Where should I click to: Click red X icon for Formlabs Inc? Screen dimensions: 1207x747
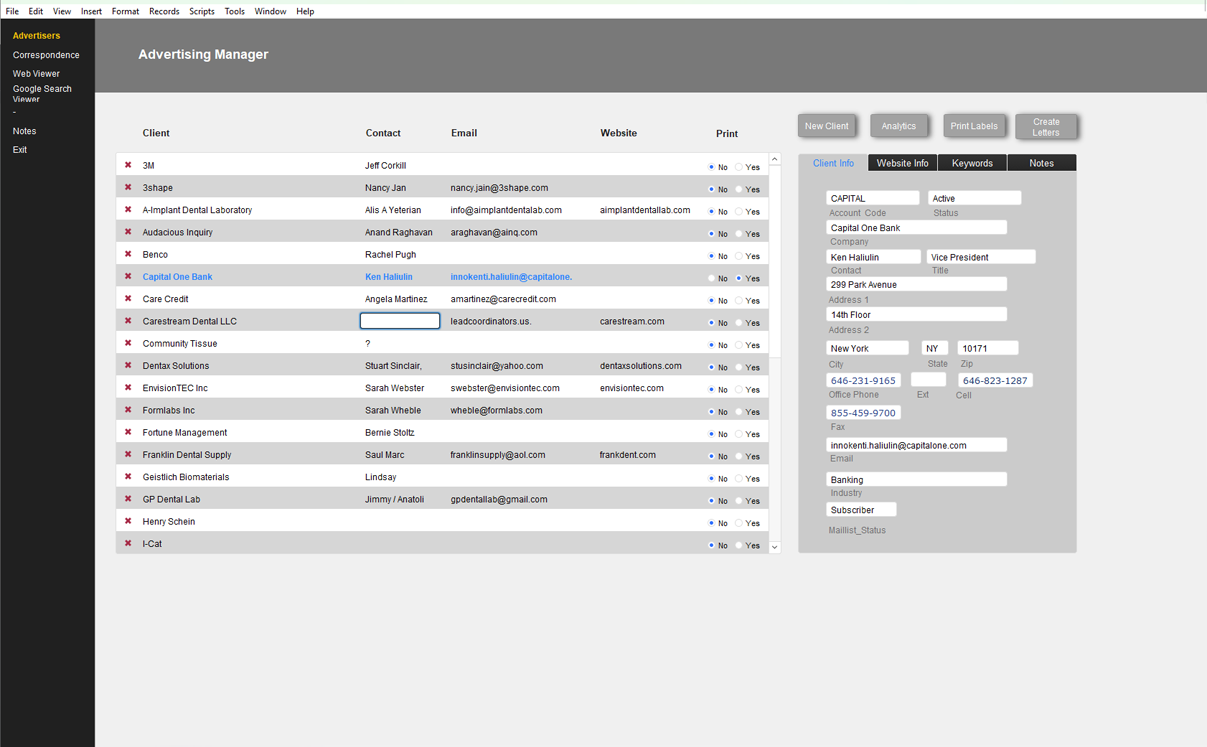point(128,410)
